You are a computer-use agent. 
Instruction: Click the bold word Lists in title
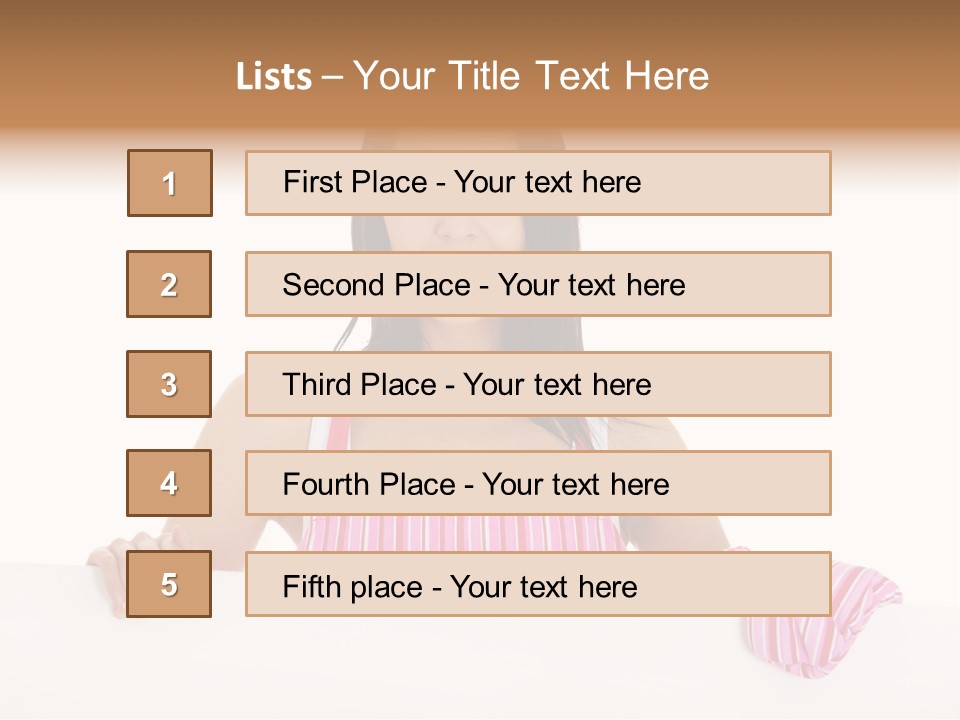tap(274, 77)
